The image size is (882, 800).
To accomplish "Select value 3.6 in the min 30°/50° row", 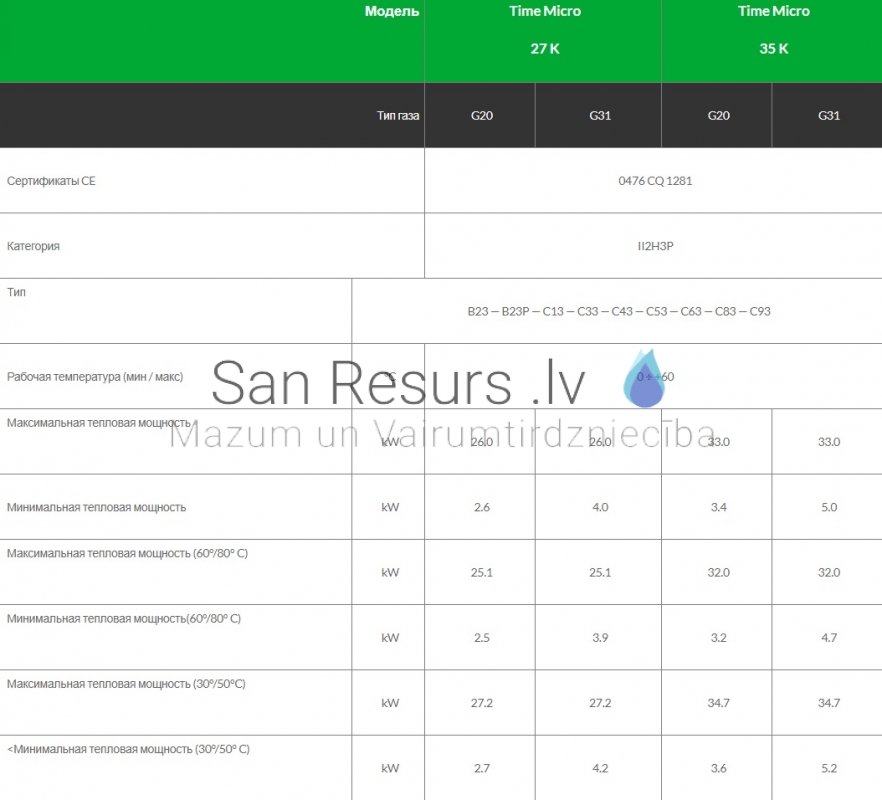I will coord(718,768).
